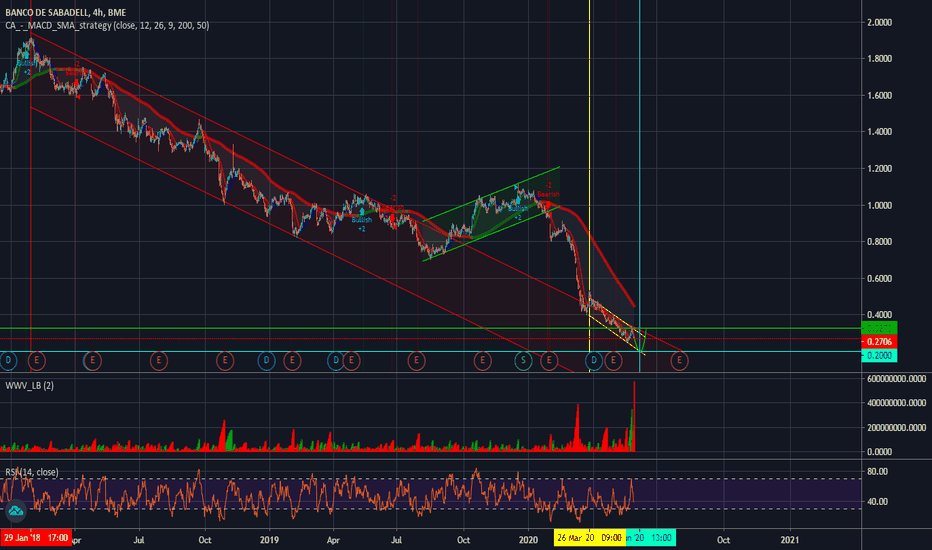Click the BANCO DE SABADELL, 4h, BME title
Image resolution: width=932 pixels, height=550 pixels.
[65, 12]
